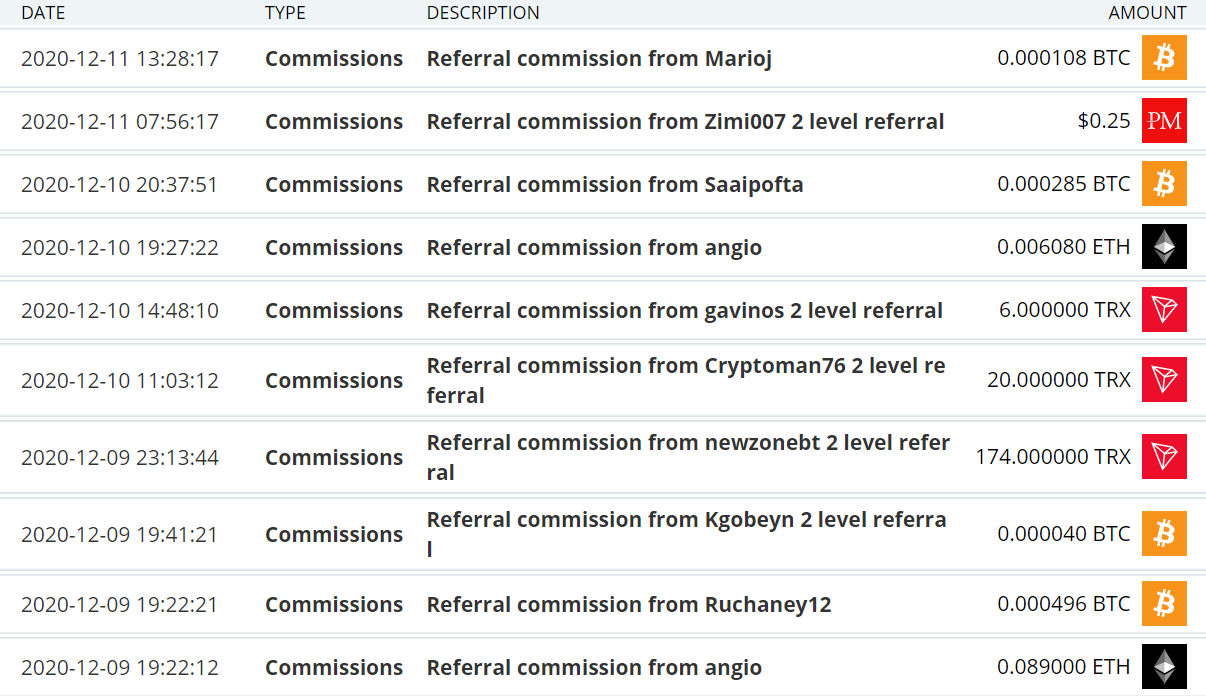Image resolution: width=1206 pixels, height=696 pixels.
Task: Click the Bitcoin icon in the Marioj row
Action: click(x=1164, y=58)
